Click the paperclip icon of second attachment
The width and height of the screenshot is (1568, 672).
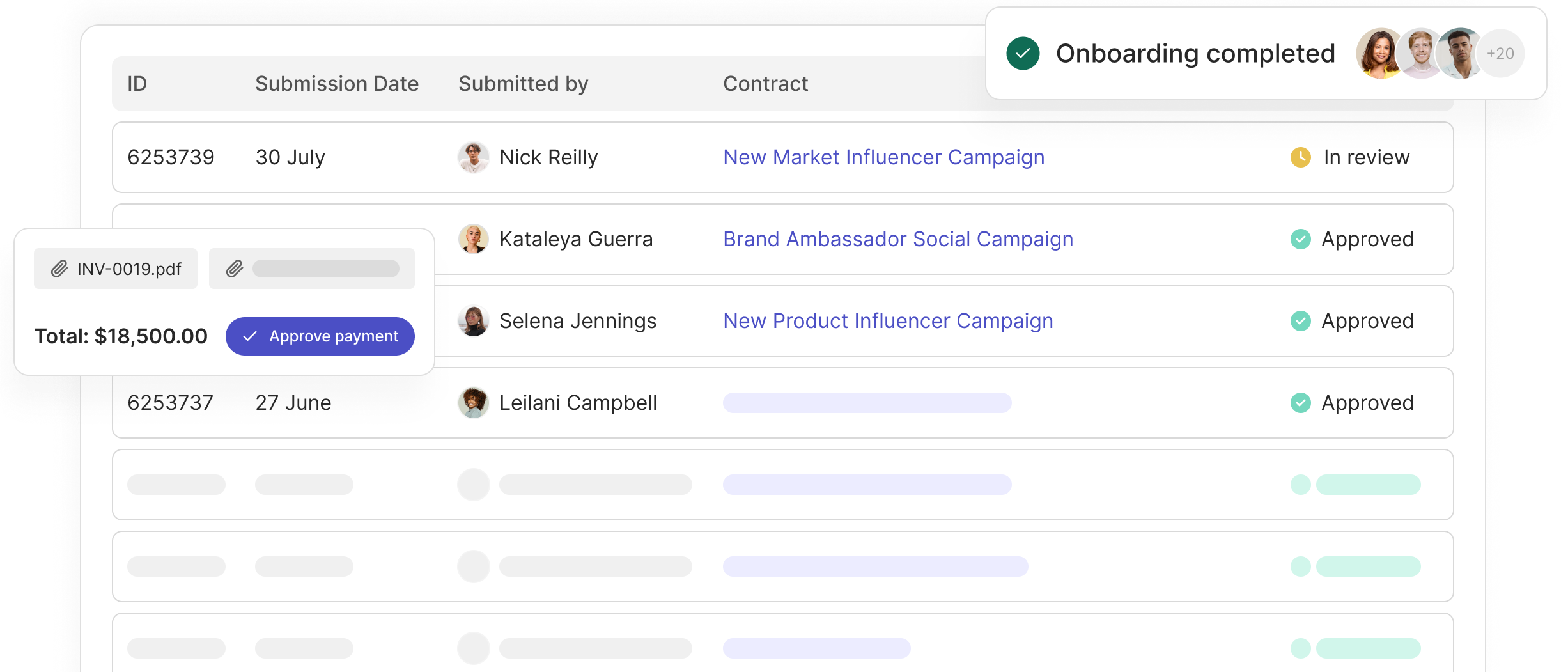[235, 269]
